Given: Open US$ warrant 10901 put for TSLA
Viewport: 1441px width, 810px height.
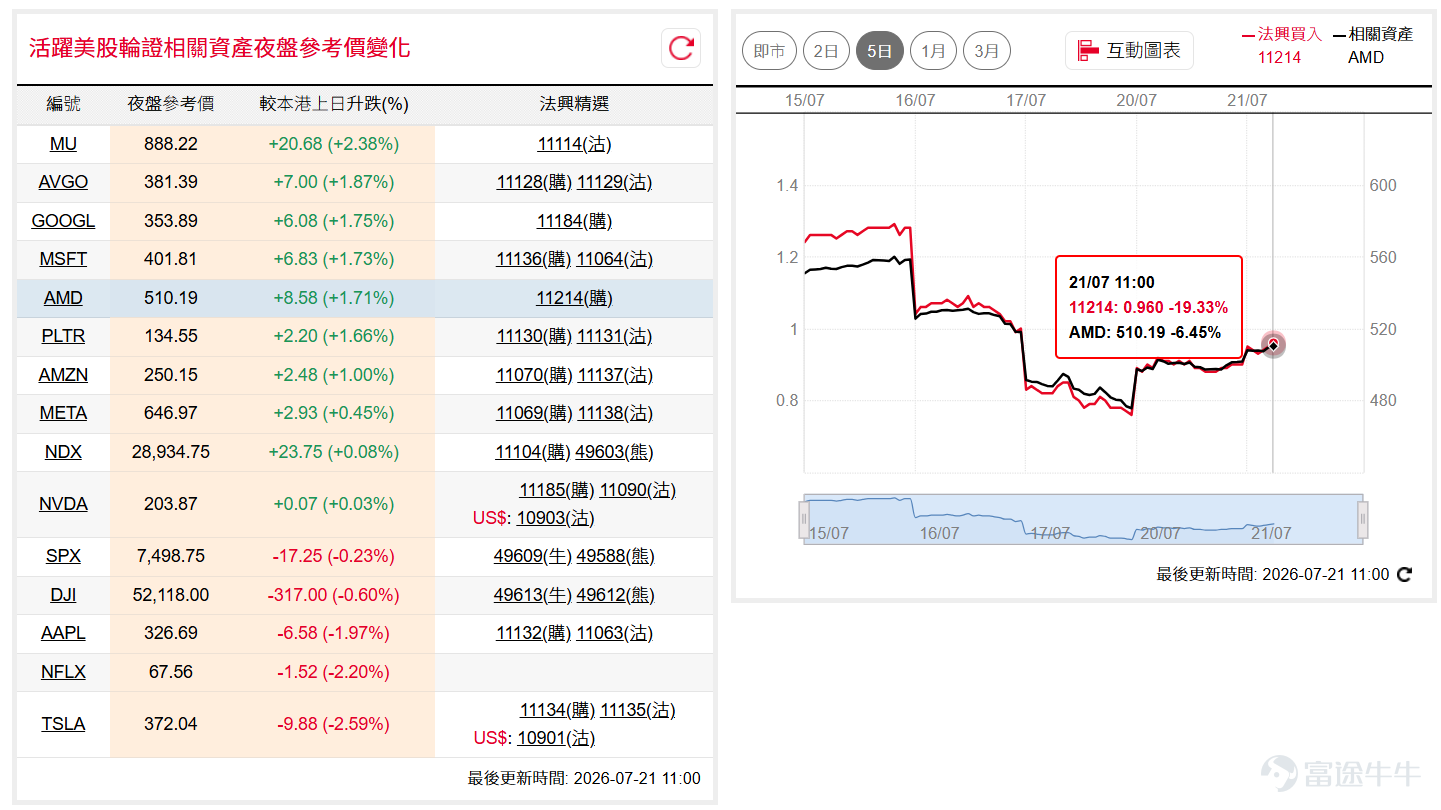Looking at the screenshot, I should tap(556, 738).
